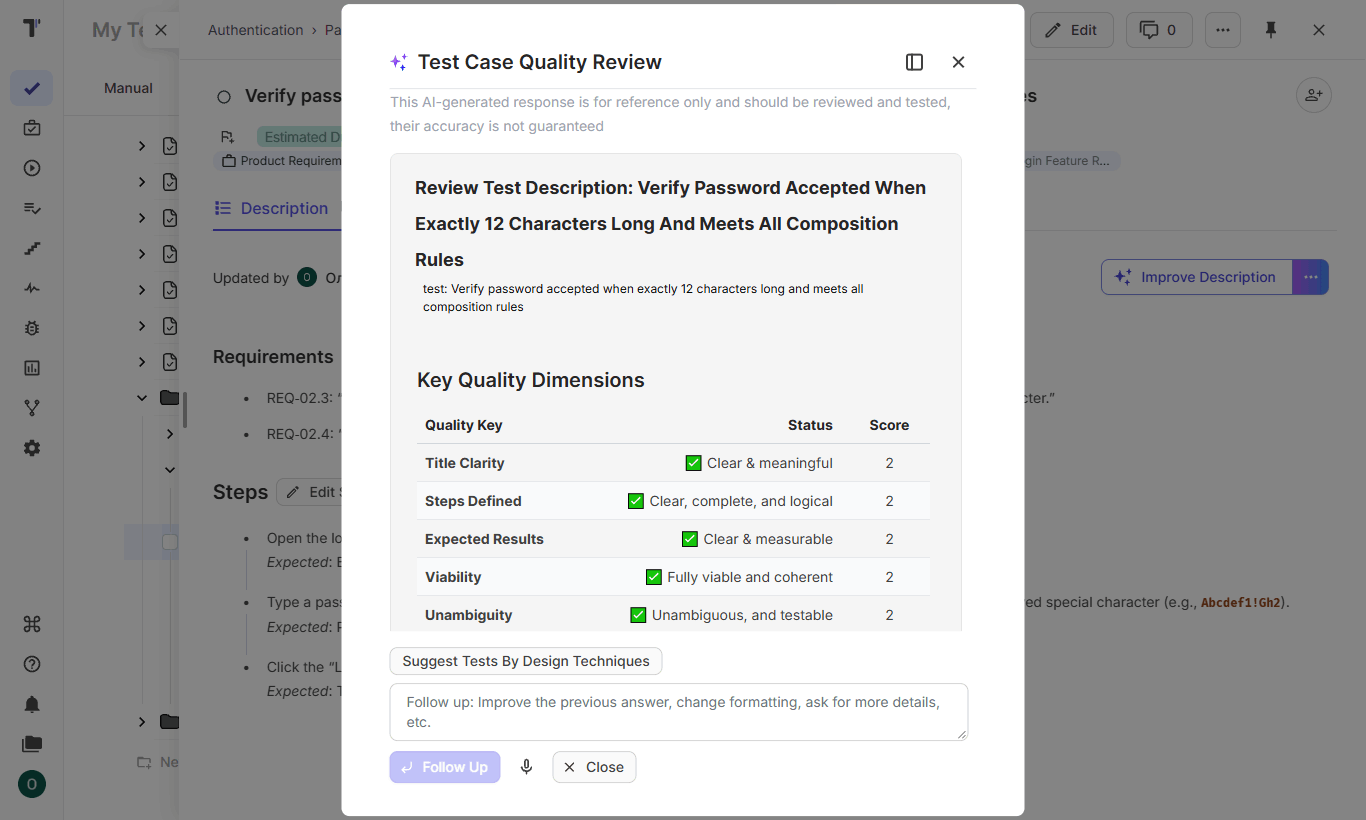Click the microphone voice input icon
The height and width of the screenshot is (820, 1366).
click(526, 767)
